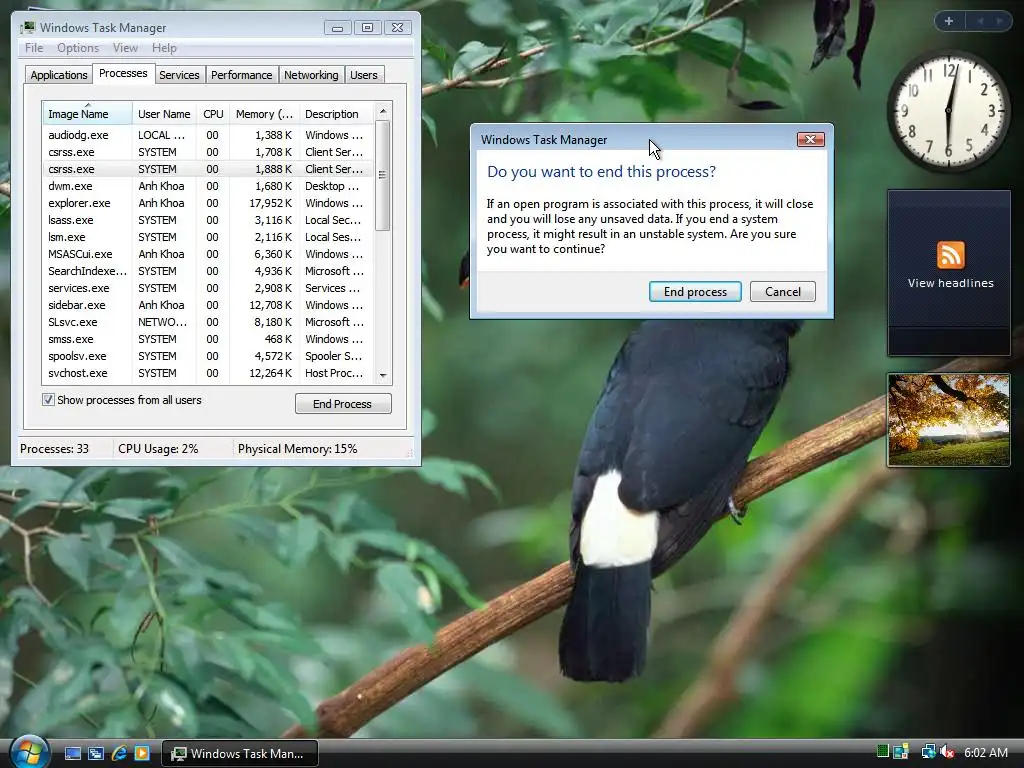The width and height of the screenshot is (1024, 768).
Task: Click the sidebar next gadgets page arrow
Action: 999,21
